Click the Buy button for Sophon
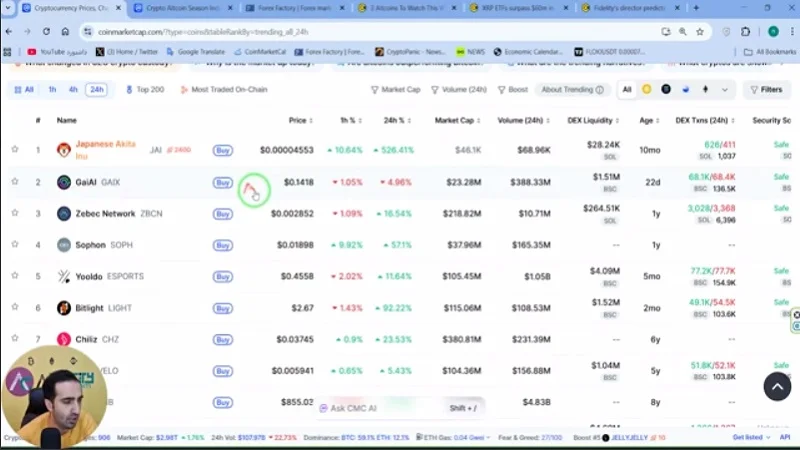Image resolution: width=800 pixels, height=450 pixels. click(x=222, y=245)
